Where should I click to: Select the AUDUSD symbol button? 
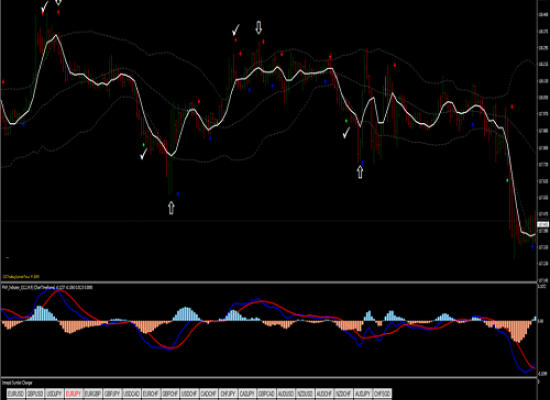point(287,394)
